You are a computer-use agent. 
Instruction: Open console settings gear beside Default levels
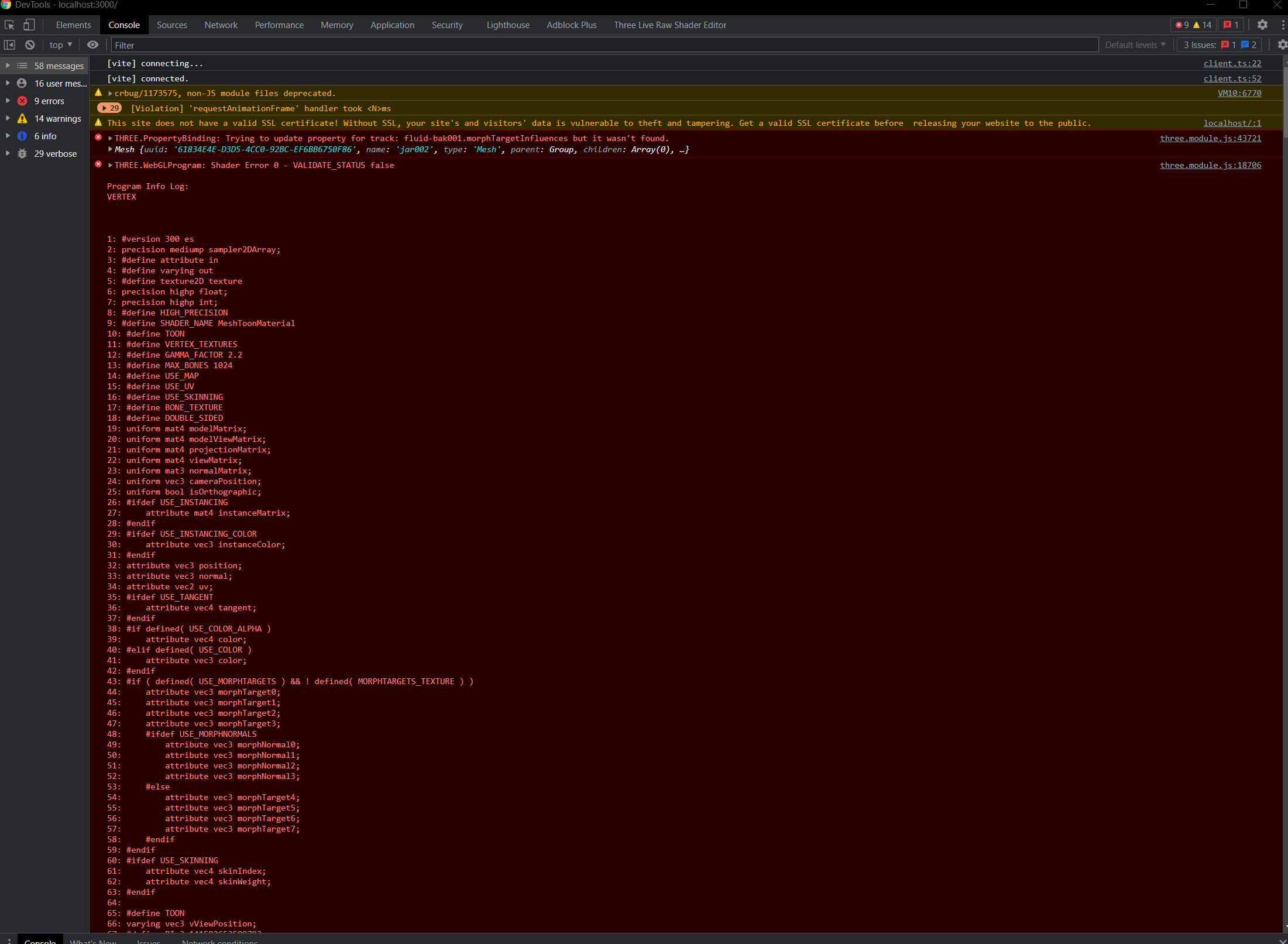point(1282,44)
